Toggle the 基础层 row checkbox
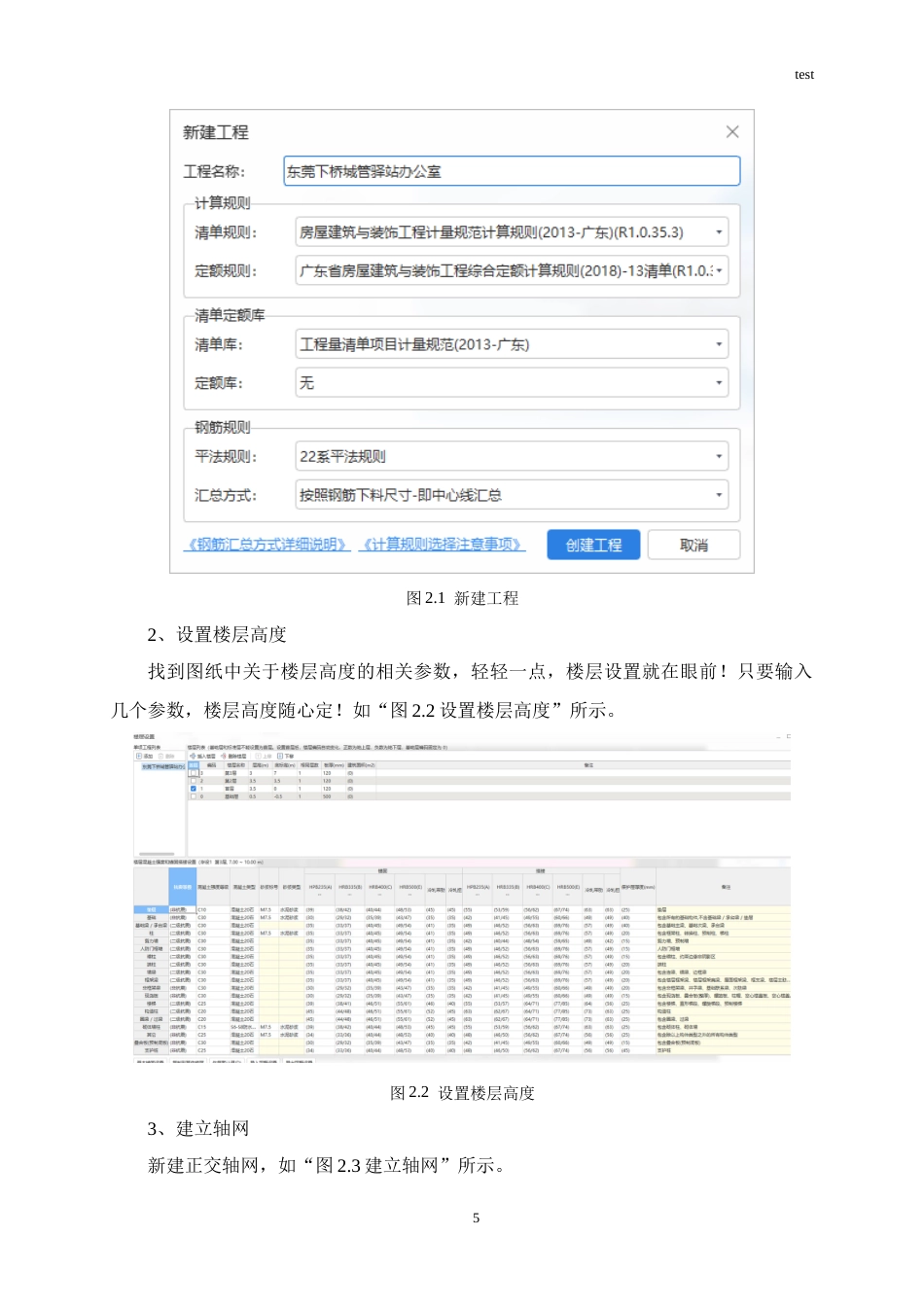 point(194,796)
